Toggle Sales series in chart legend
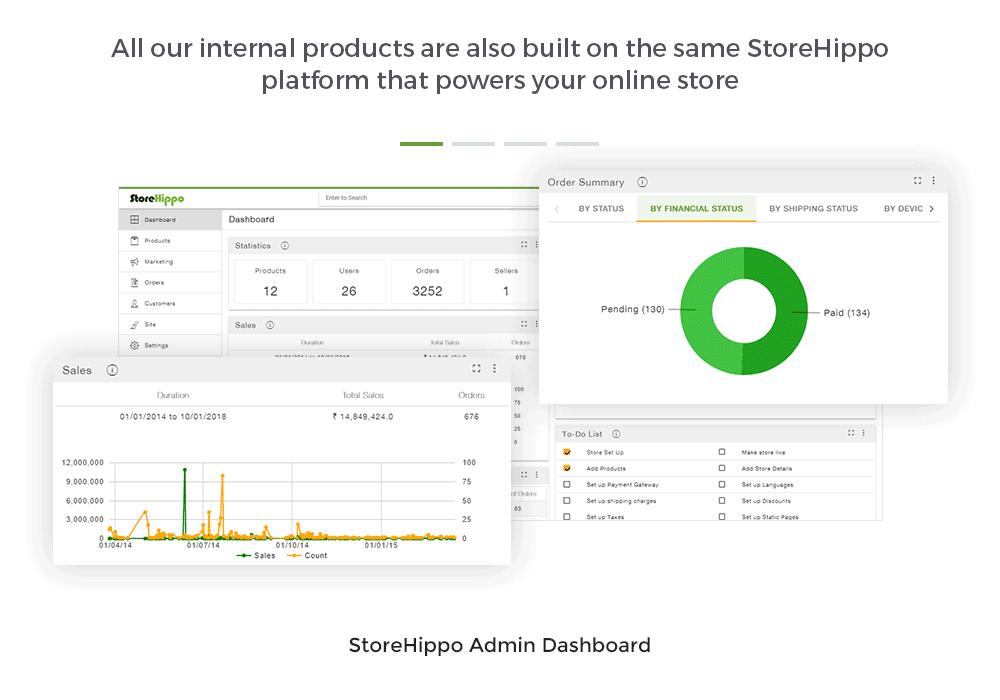The image size is (1000, 700). tap(256, 556)
